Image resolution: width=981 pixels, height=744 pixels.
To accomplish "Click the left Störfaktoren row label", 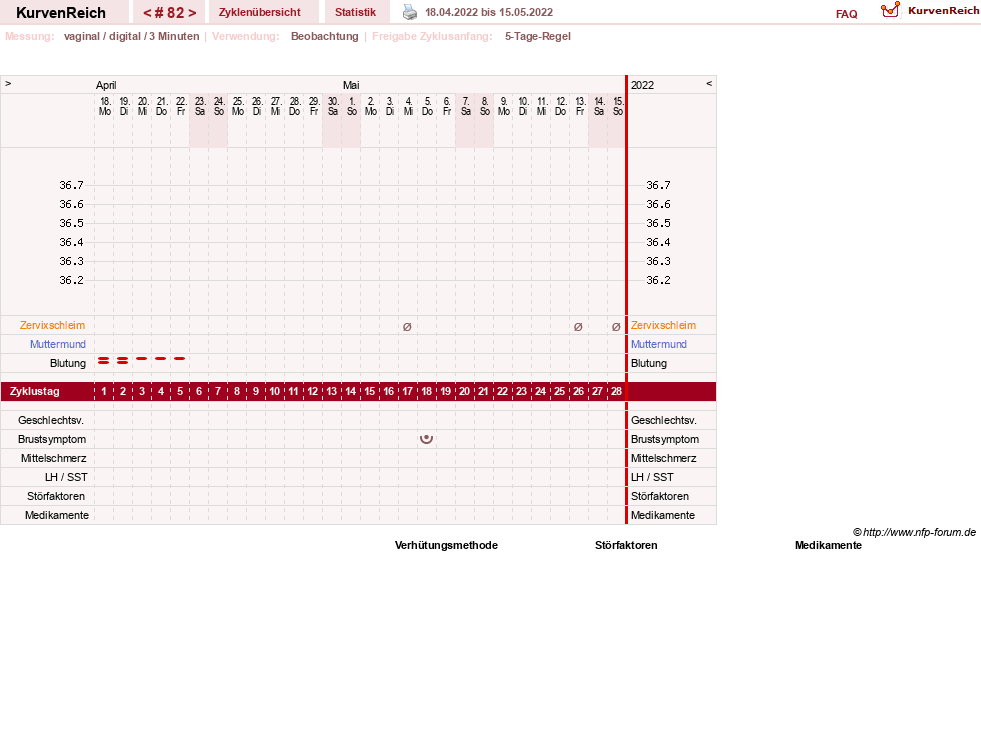I will pyautogui.click(x=56, y=496).
